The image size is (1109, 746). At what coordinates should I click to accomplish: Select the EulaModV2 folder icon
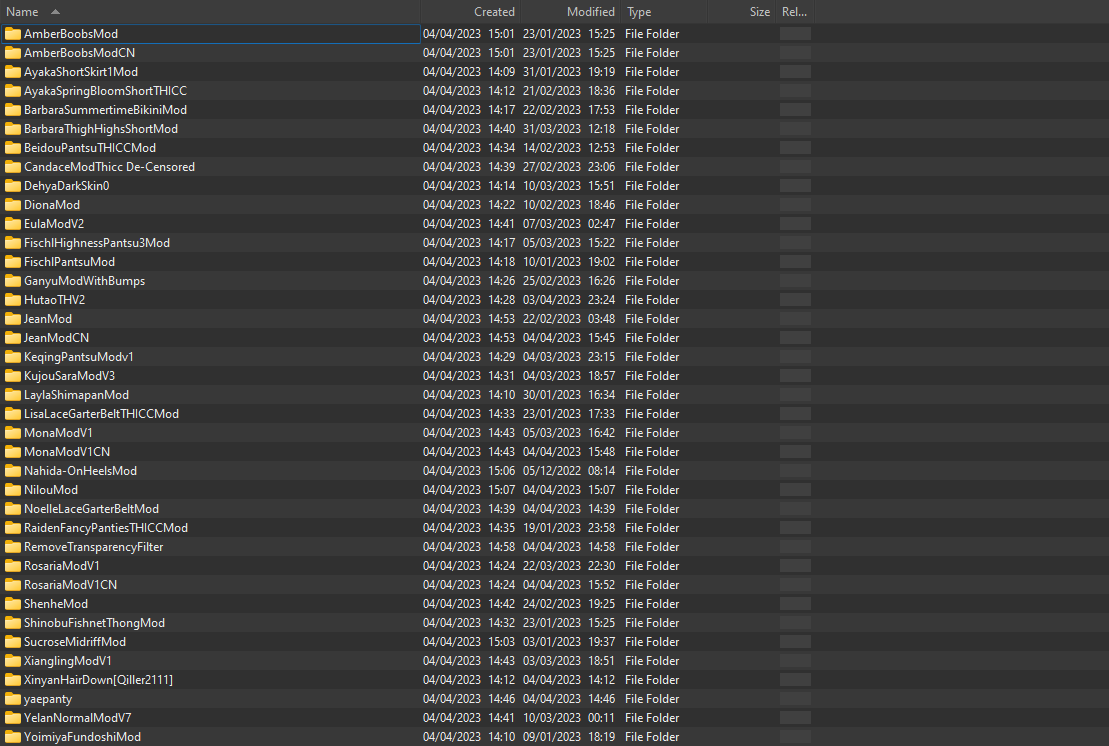click(x=13, y=224)
